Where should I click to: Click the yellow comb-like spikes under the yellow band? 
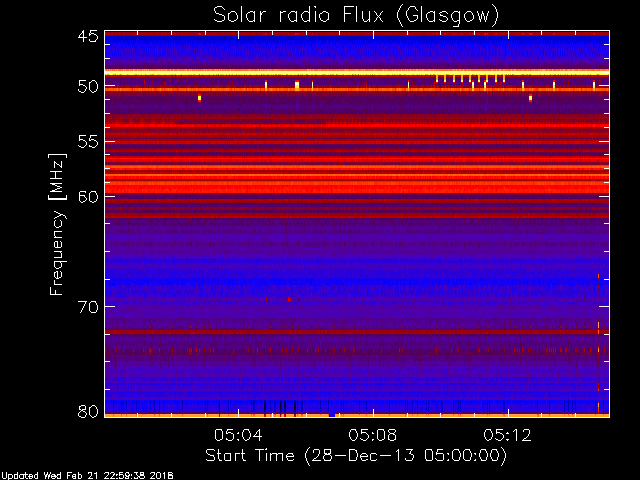pos(470,79)
